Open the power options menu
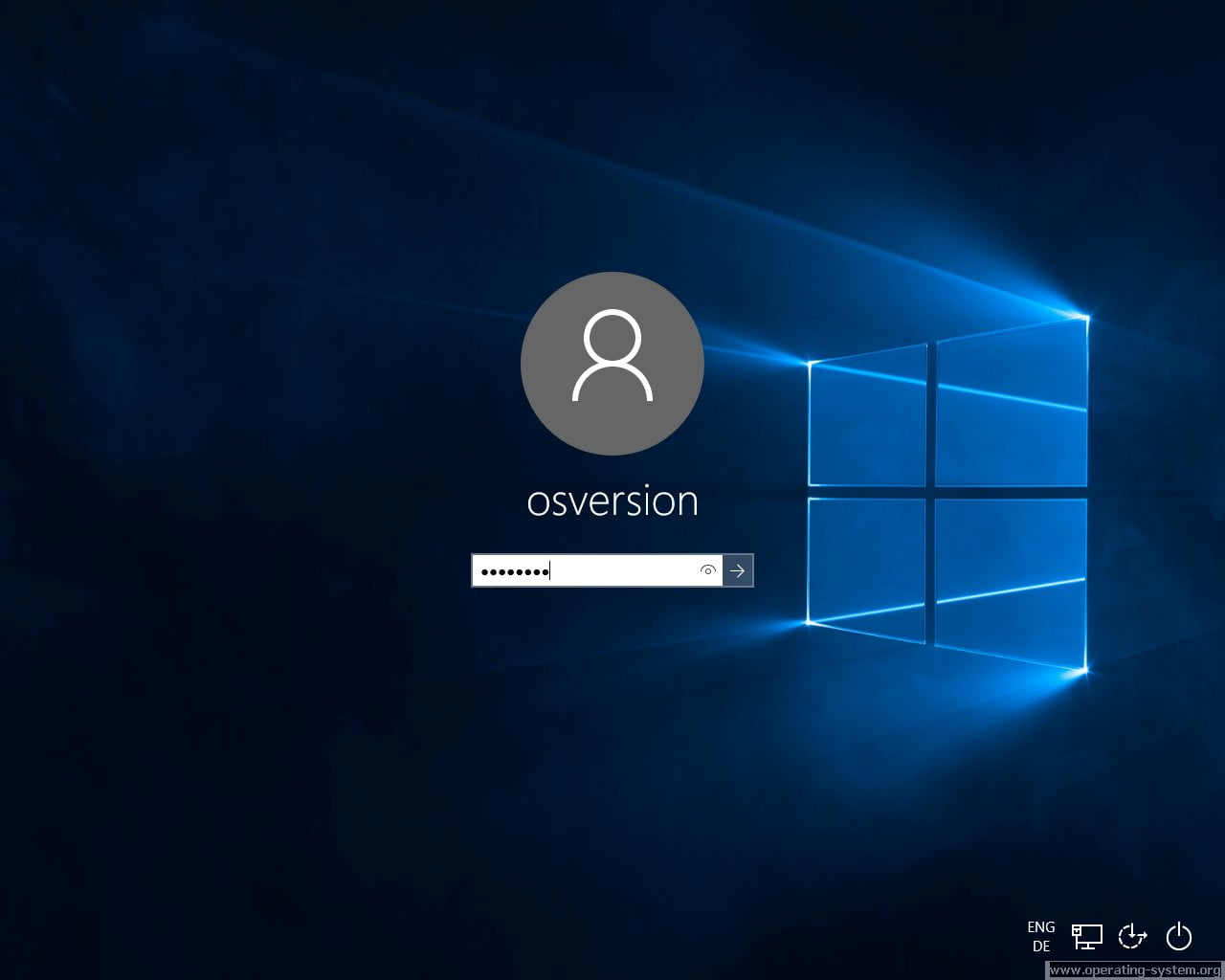The height and width of the screenshot is (980, 1225). pos(1179,935)
